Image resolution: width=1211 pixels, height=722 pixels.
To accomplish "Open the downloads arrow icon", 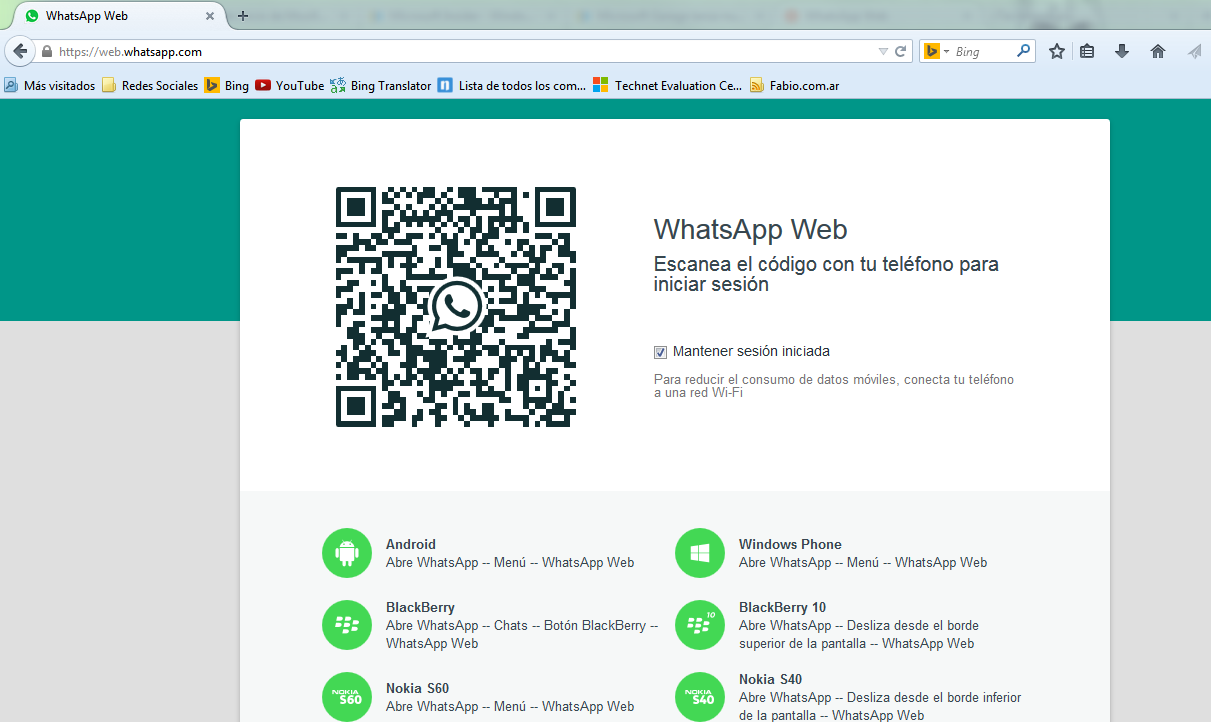I will point(1122,51).
